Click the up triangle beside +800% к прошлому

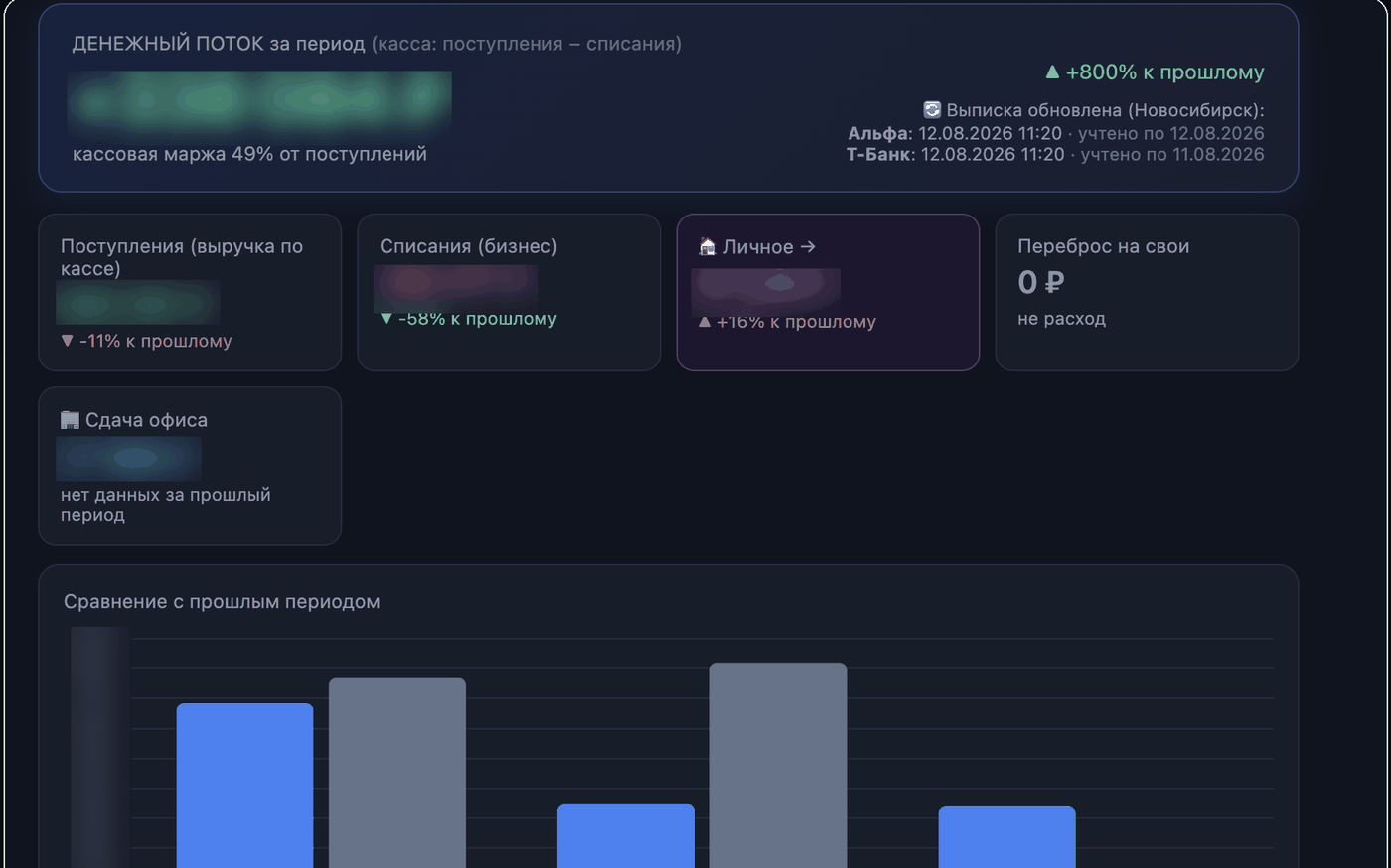(x=1052, y=72)
